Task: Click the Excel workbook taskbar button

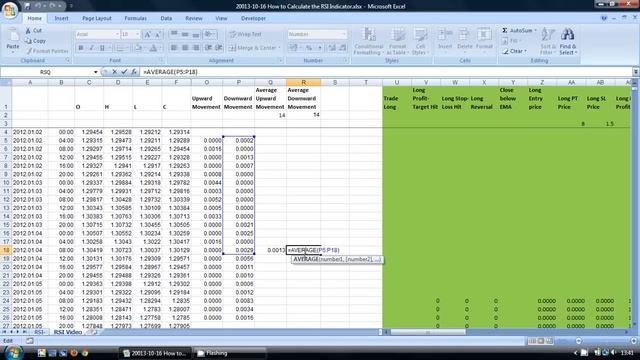Action: click(155, 353)
